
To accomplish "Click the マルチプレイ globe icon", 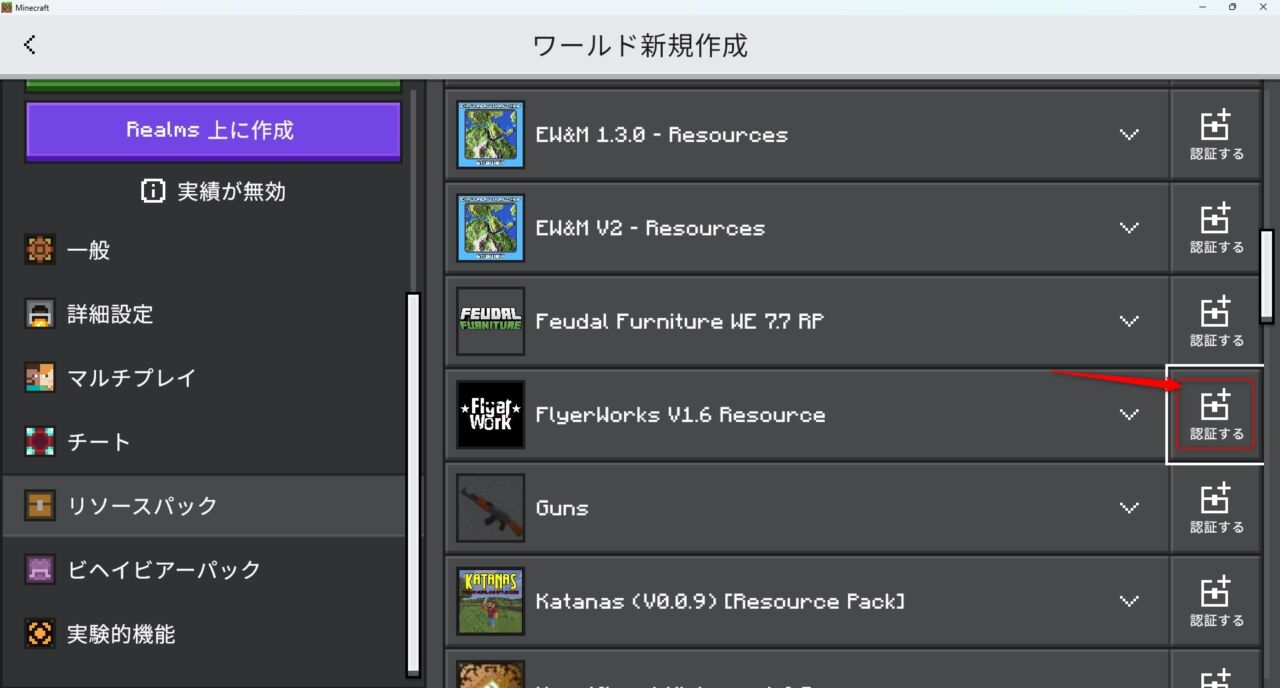I will point(39,378).
